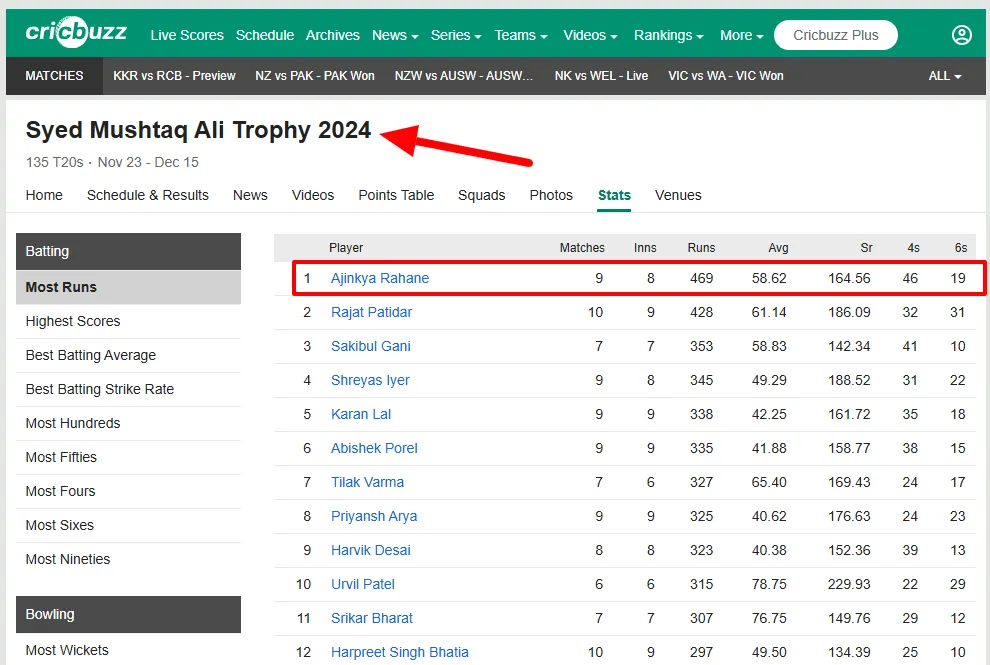Open Tilak Varma player profile

coord(367,482)
